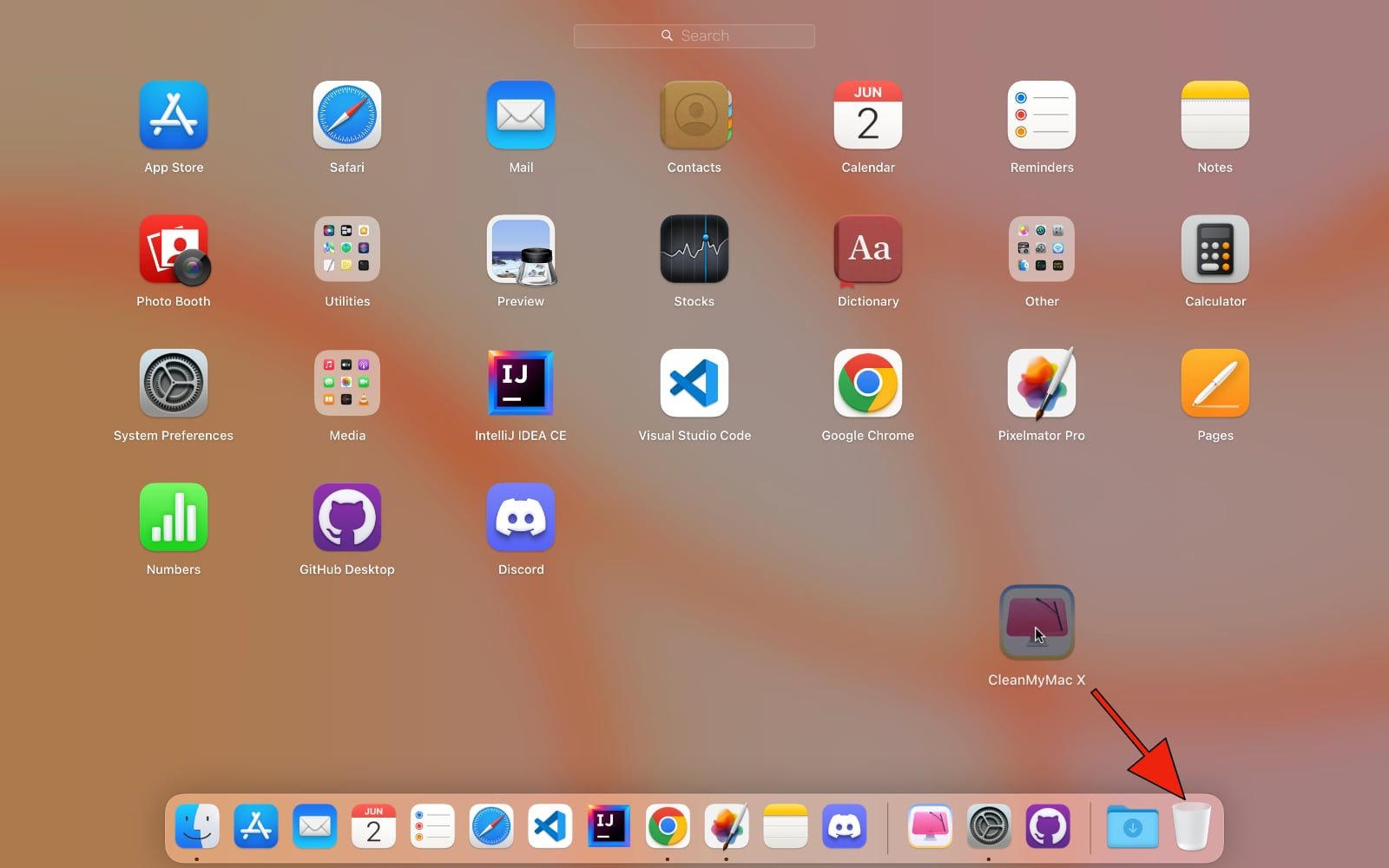Image resolution: width=1389 pixels, height=868 pixels.
Task: Launch the Preview app
Action: pos(521,250)
